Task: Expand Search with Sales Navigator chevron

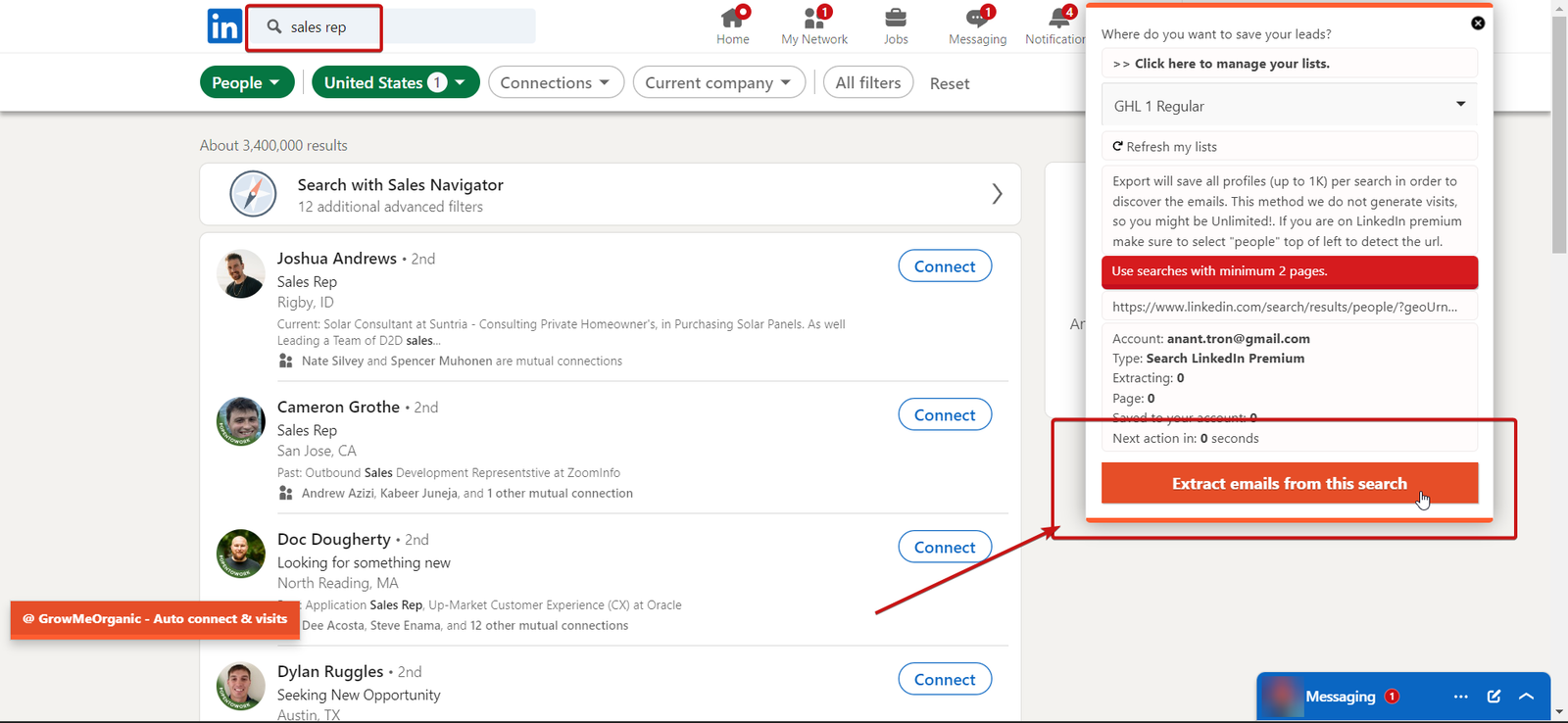Action: click(x=997, y=194)
